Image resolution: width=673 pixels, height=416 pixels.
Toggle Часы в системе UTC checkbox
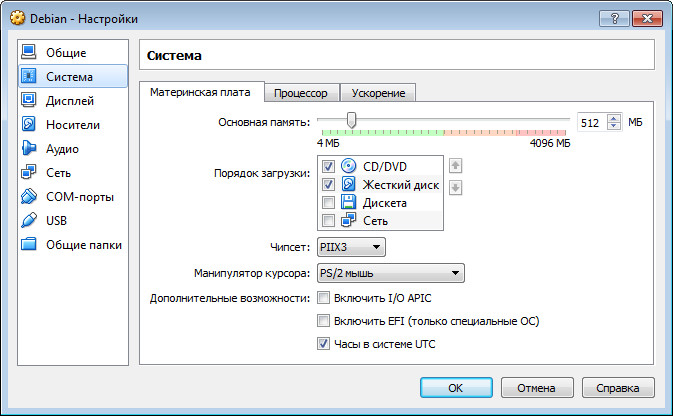[x=323, y=343]
